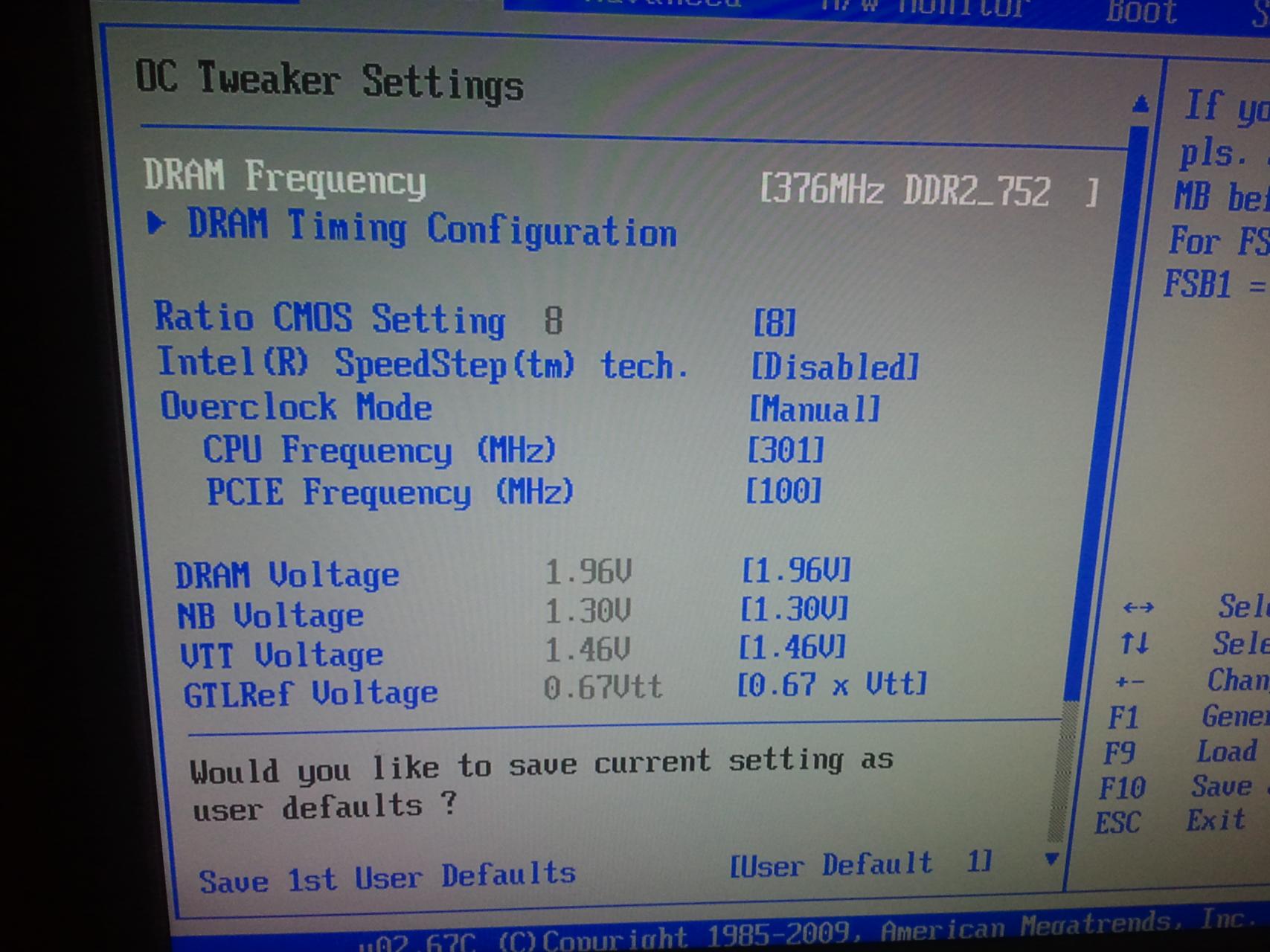Screen dimensions: 1270x952
Task: Open the H/W Monitor tab
Action: (x=926, y=7)
